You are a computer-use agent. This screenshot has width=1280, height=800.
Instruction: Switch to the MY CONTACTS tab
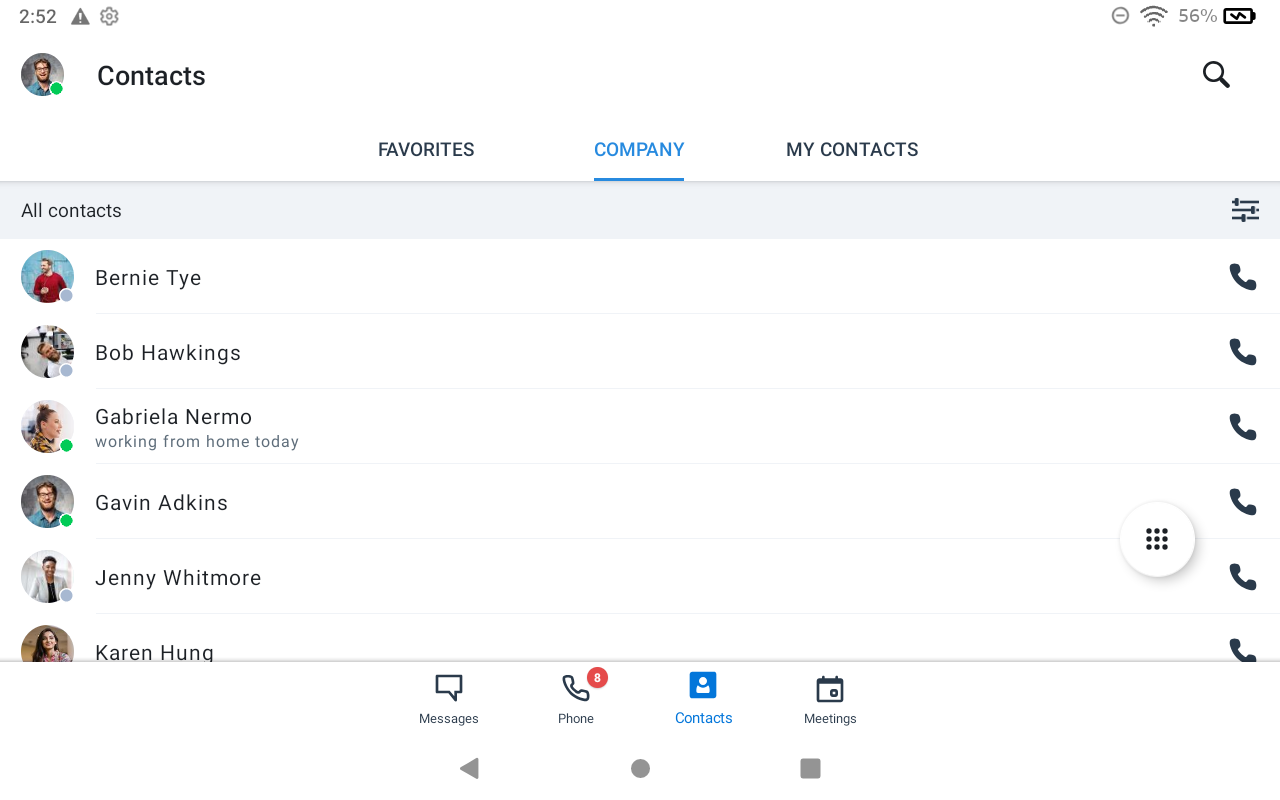(x=852, y=149)
